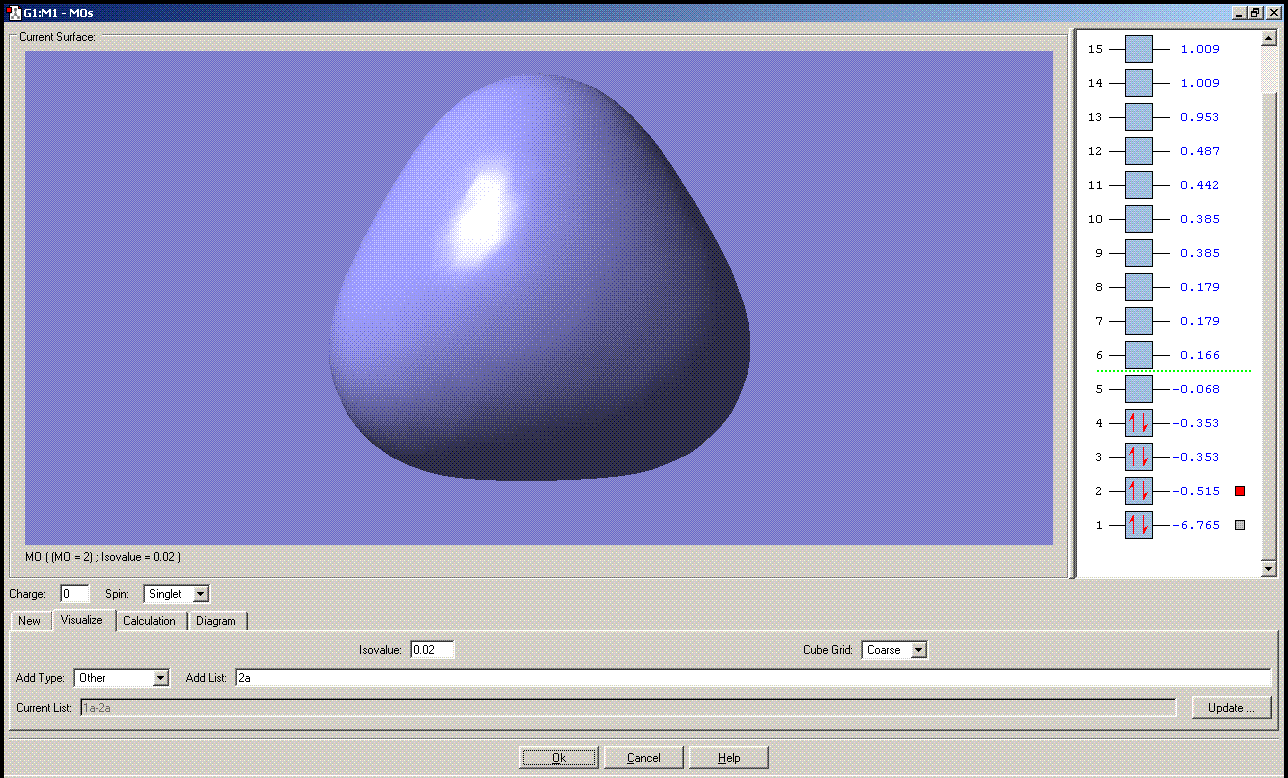Viewport: 1288px width, 778px height.
Task: Select the orbital 7 occupancy box
Action: pyautogui.click(x=1139, y=321)
